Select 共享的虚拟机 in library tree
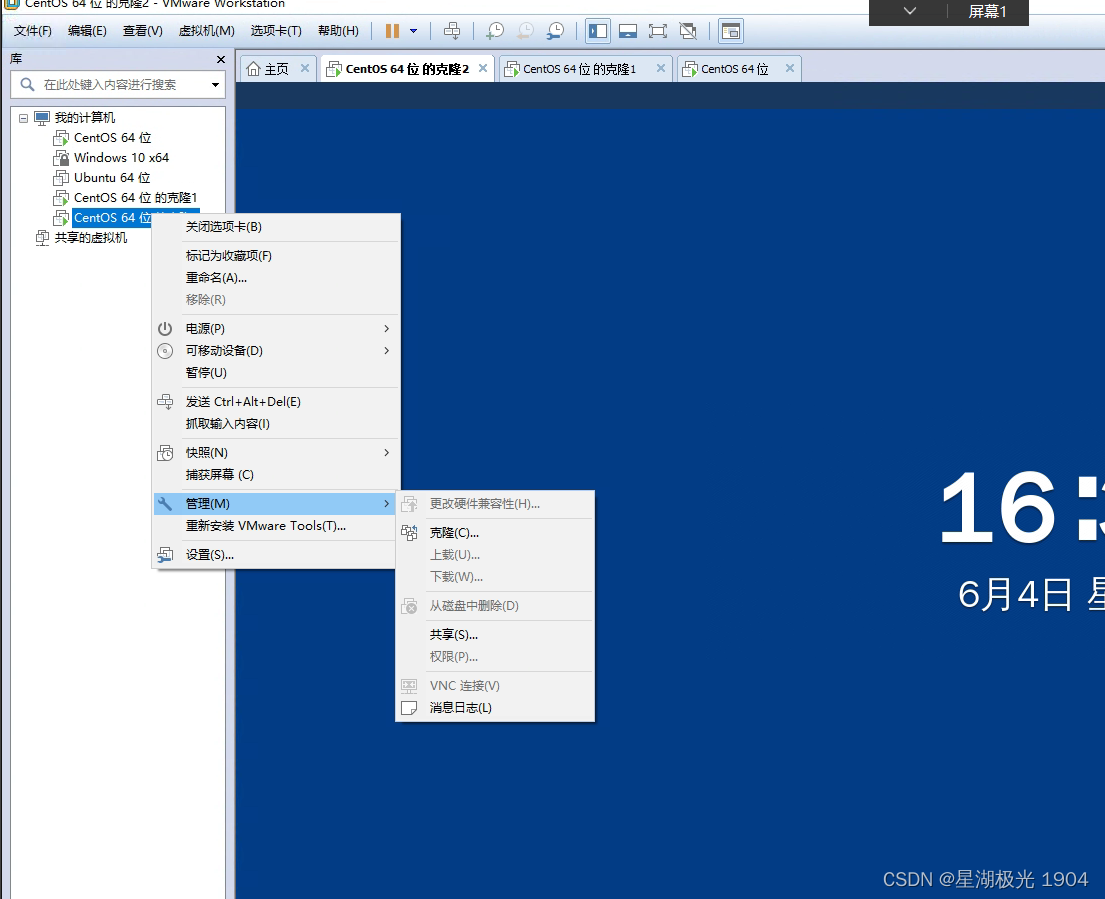Viewport: 1105px width, 899px height. point(91,238)
